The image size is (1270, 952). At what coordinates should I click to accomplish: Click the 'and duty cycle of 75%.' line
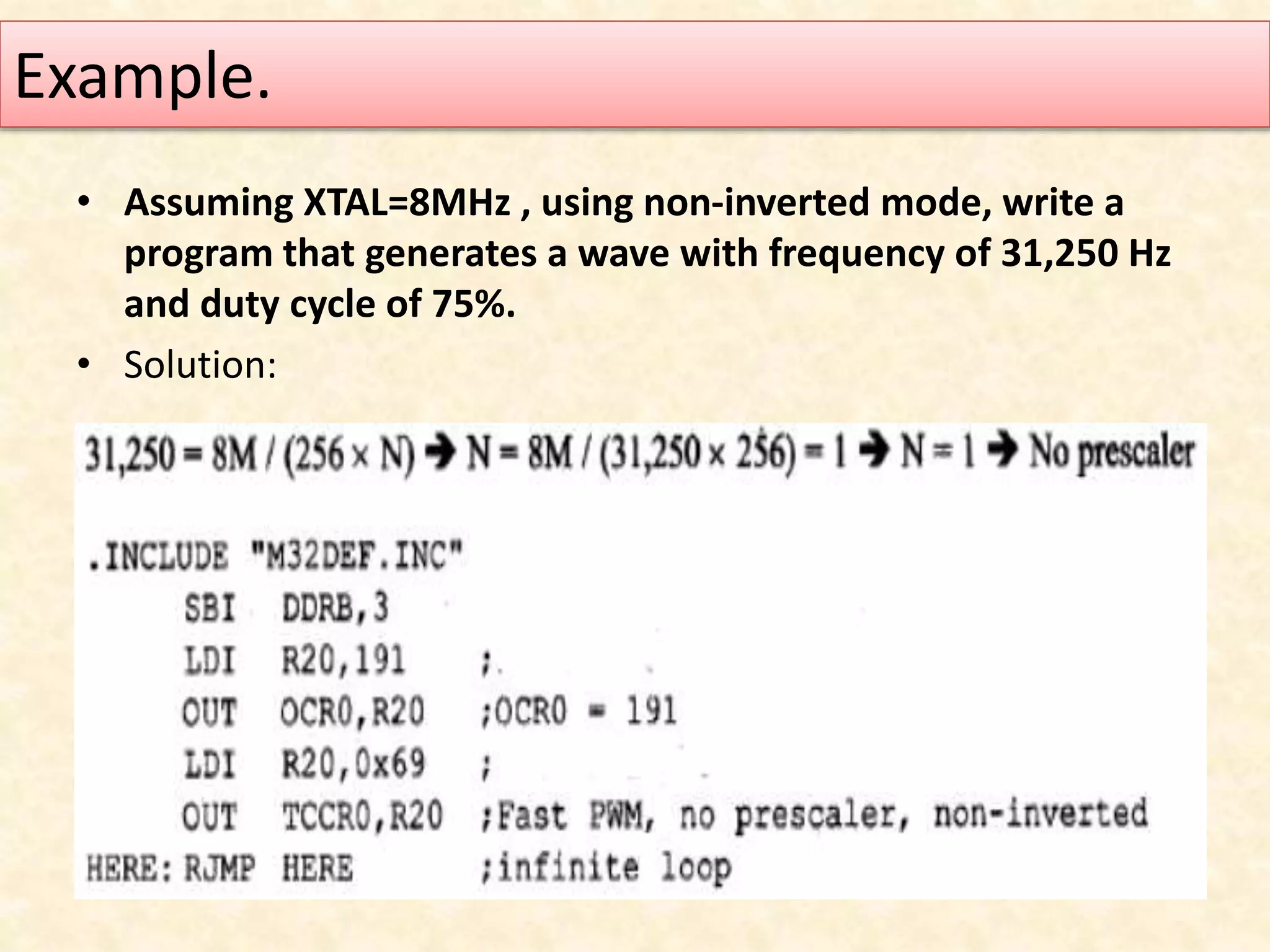pyautogui.click(x=319, y=304)
